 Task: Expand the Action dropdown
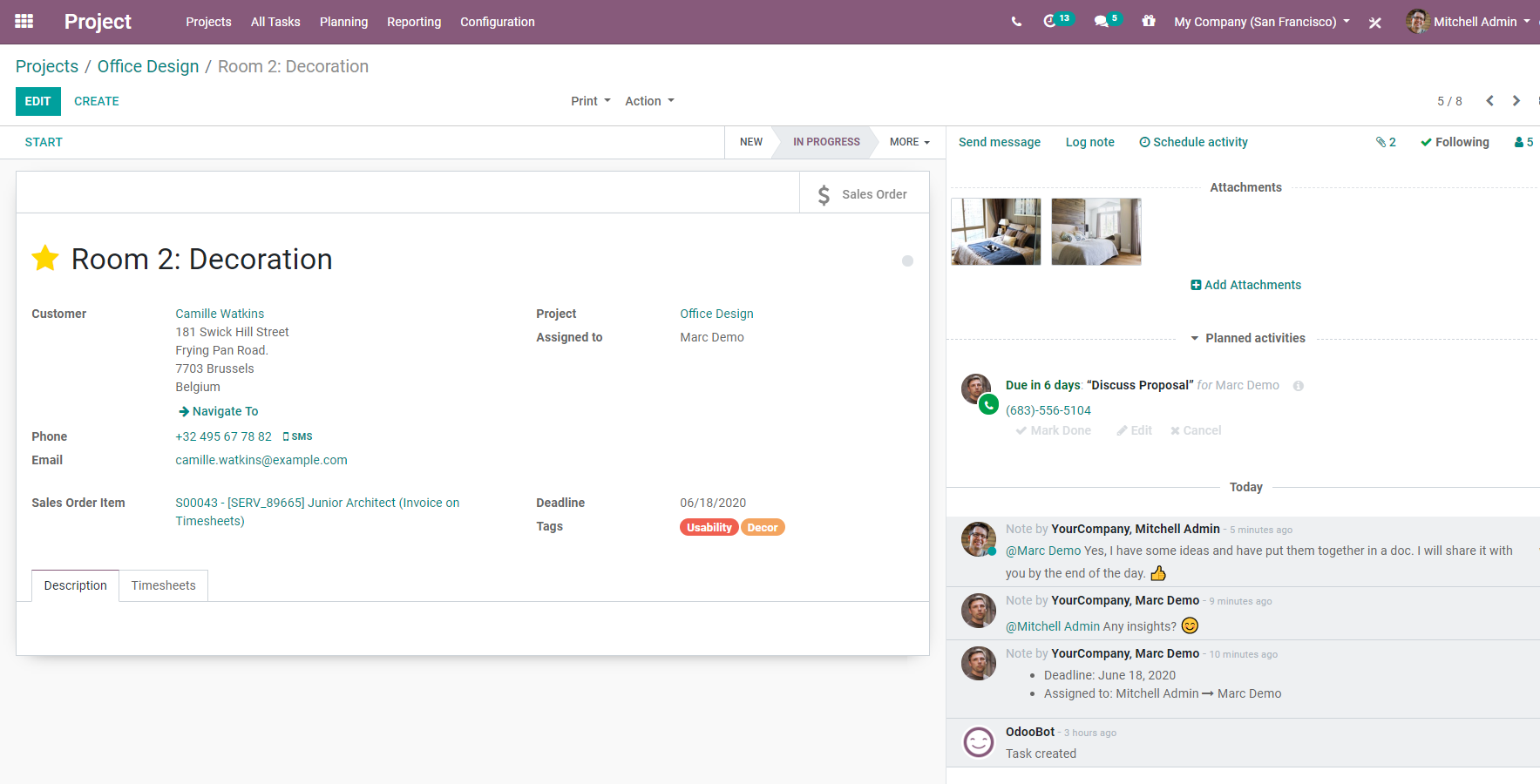(649, 101)
